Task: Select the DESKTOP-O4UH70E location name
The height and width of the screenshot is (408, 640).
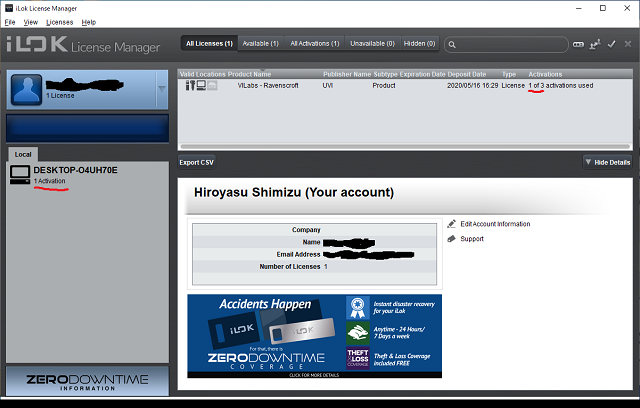Action: click(76, 170)
